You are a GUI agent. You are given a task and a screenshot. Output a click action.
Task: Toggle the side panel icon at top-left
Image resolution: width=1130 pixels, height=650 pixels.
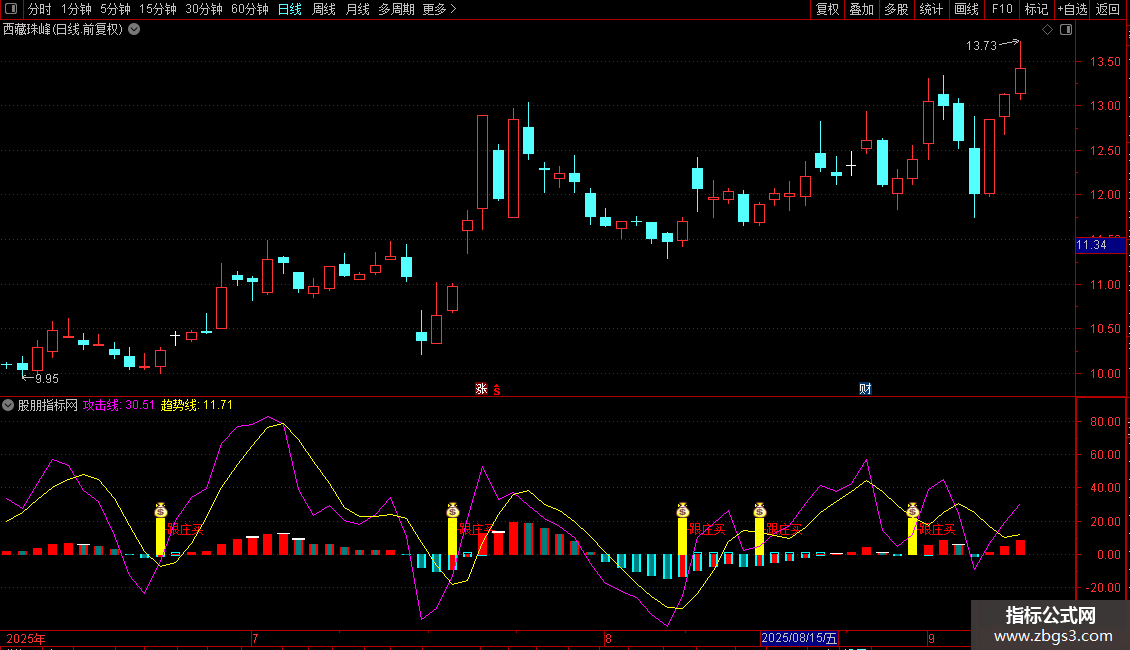click(11, 9)
